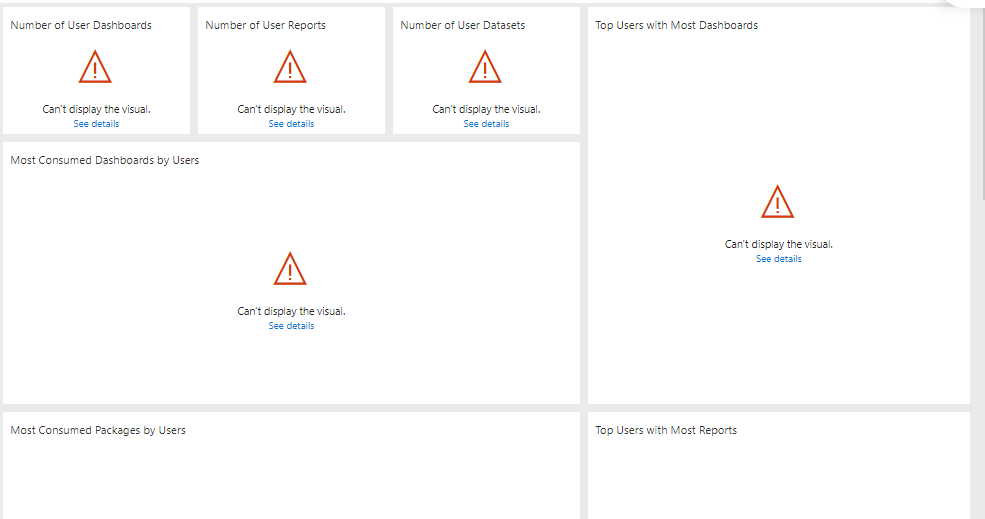Select the Top Users with Most Reports title
The image size is (985, 519).
click(x=666, y=430)
